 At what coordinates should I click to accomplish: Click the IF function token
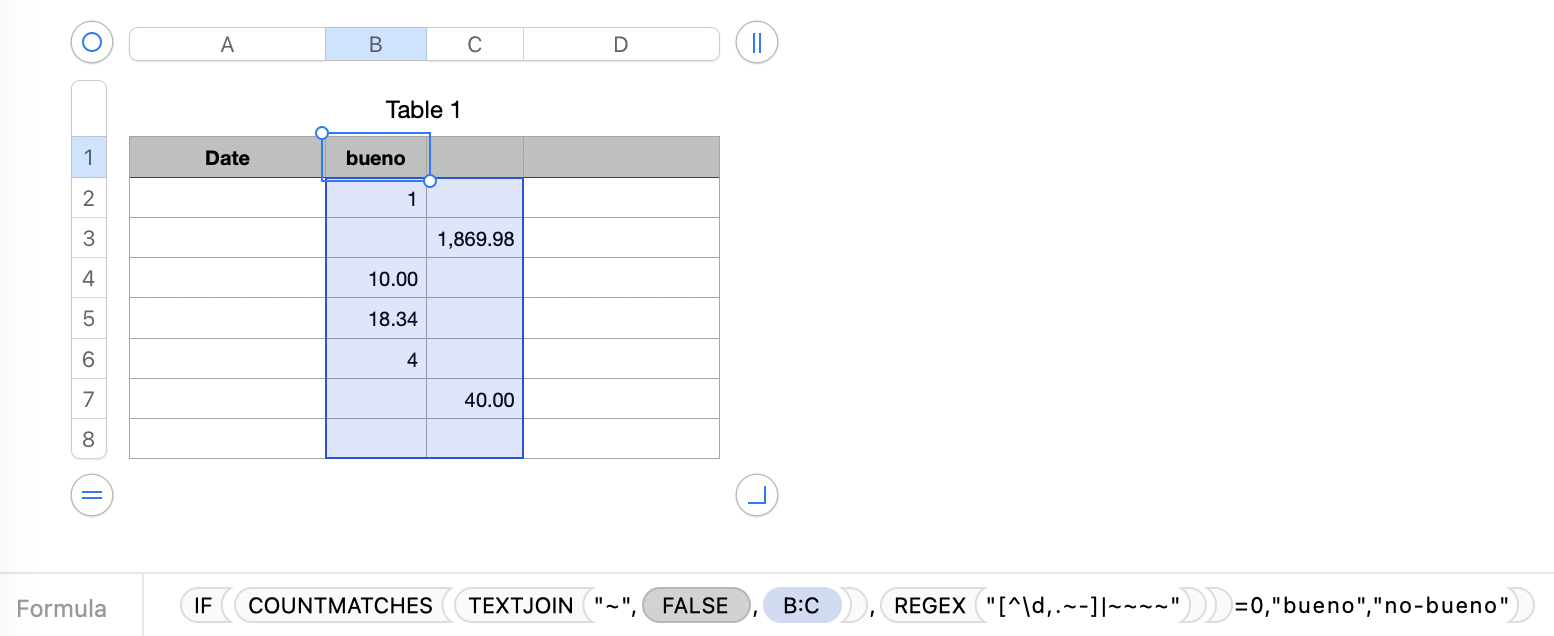[203, 605]
